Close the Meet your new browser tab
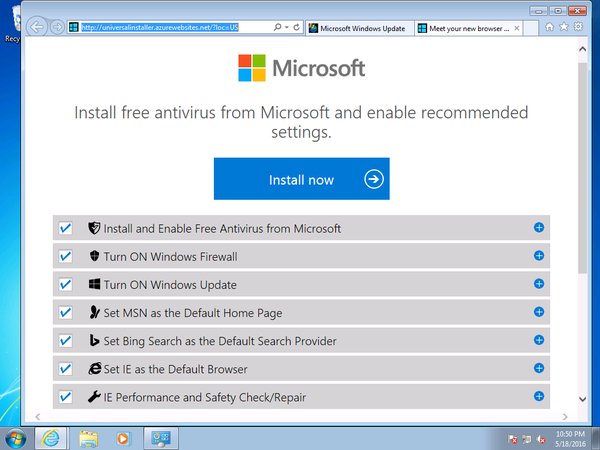The height and width of the screenshot is (450, 600). (x=517, y=28)
